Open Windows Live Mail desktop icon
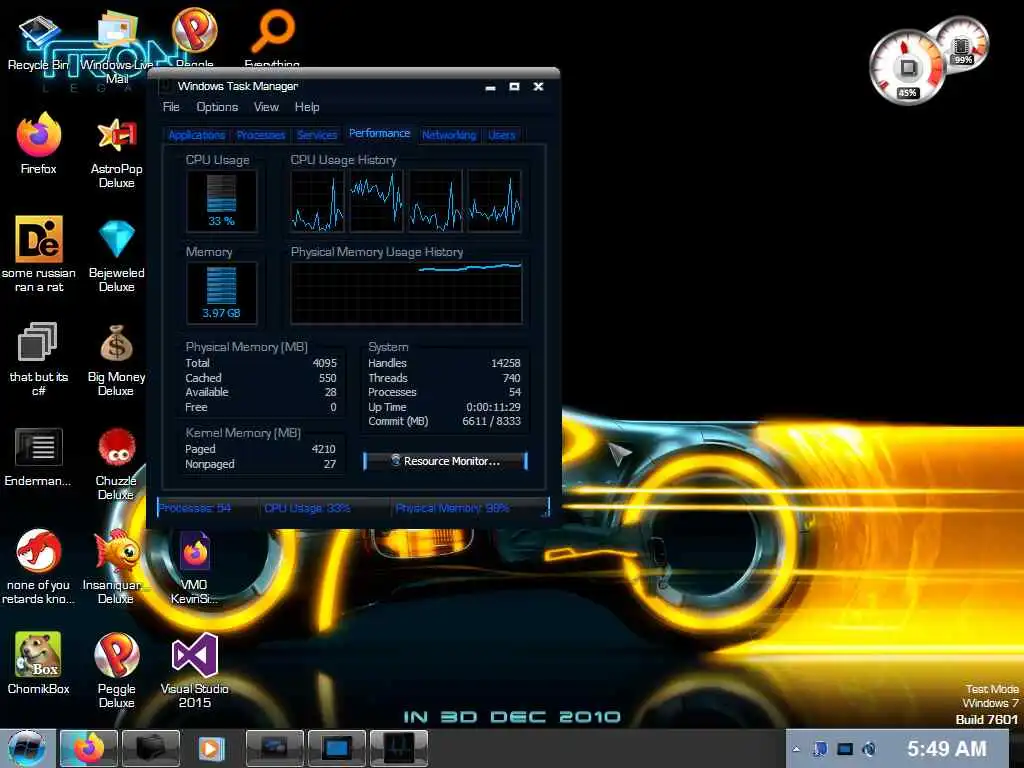This screenshot has height=768, width=1024. click(x=116, y=46)
